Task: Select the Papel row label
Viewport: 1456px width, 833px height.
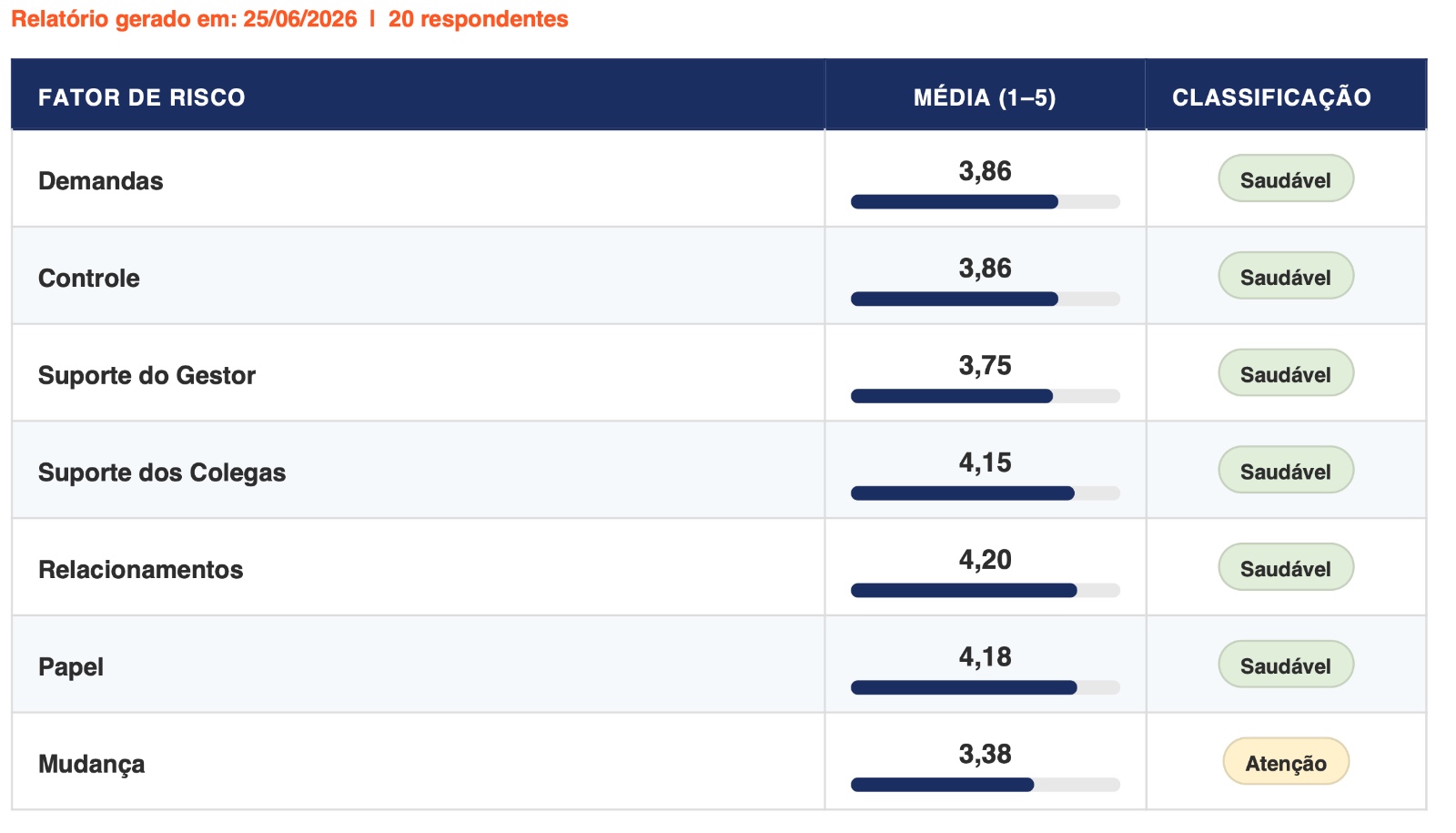Action: (x=71, y=667)
